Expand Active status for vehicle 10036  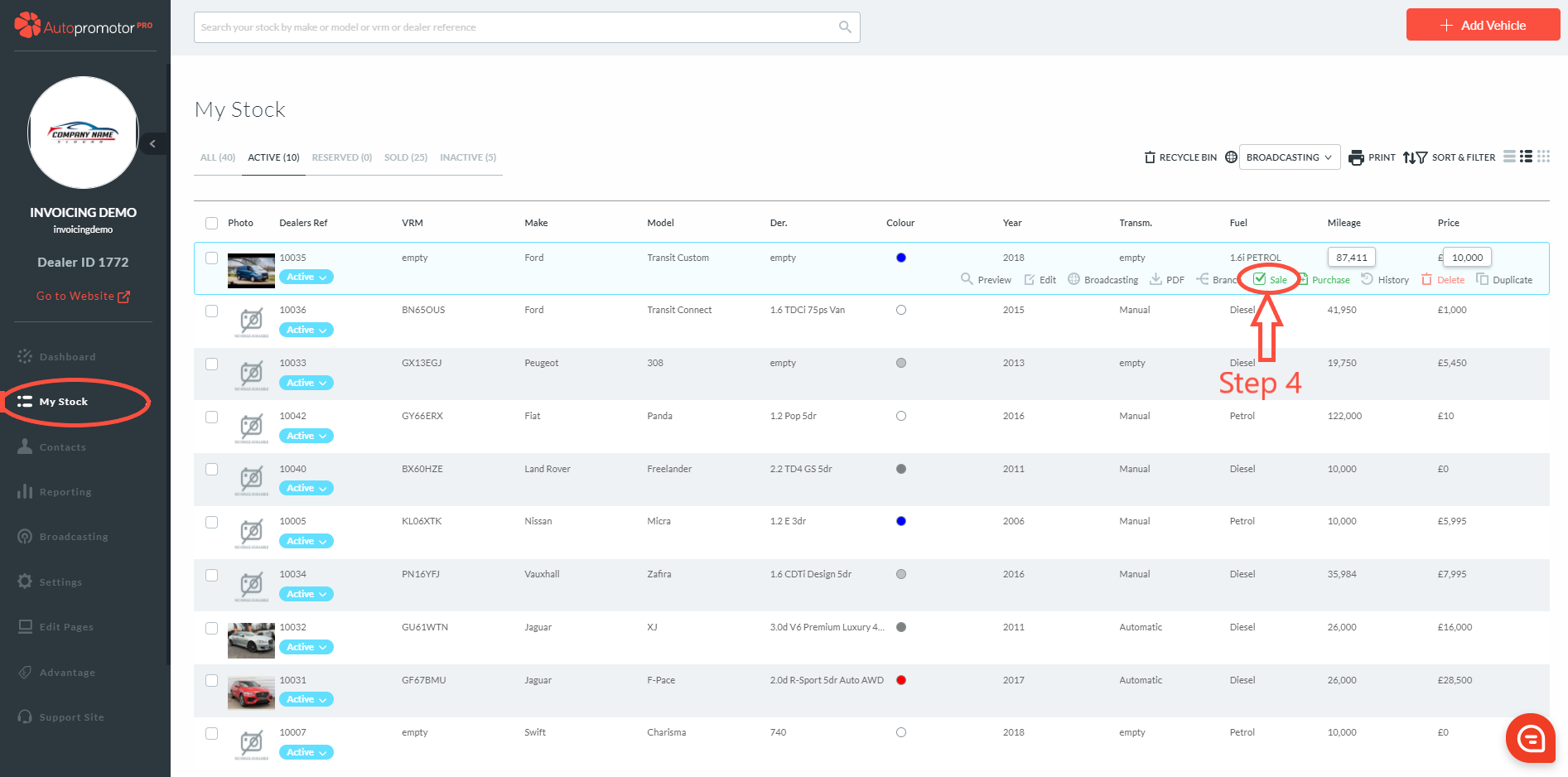(306, 330)
